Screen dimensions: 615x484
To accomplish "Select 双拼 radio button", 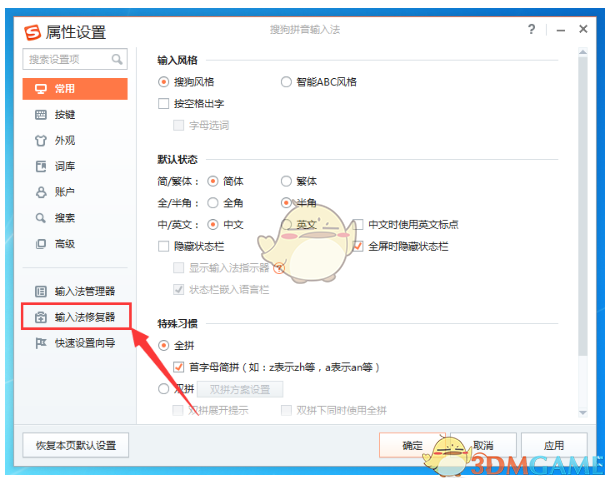I will point(163,389).
